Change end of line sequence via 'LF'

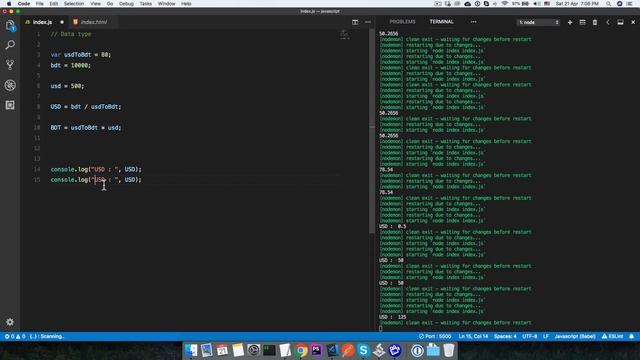(x=546, y=336)
